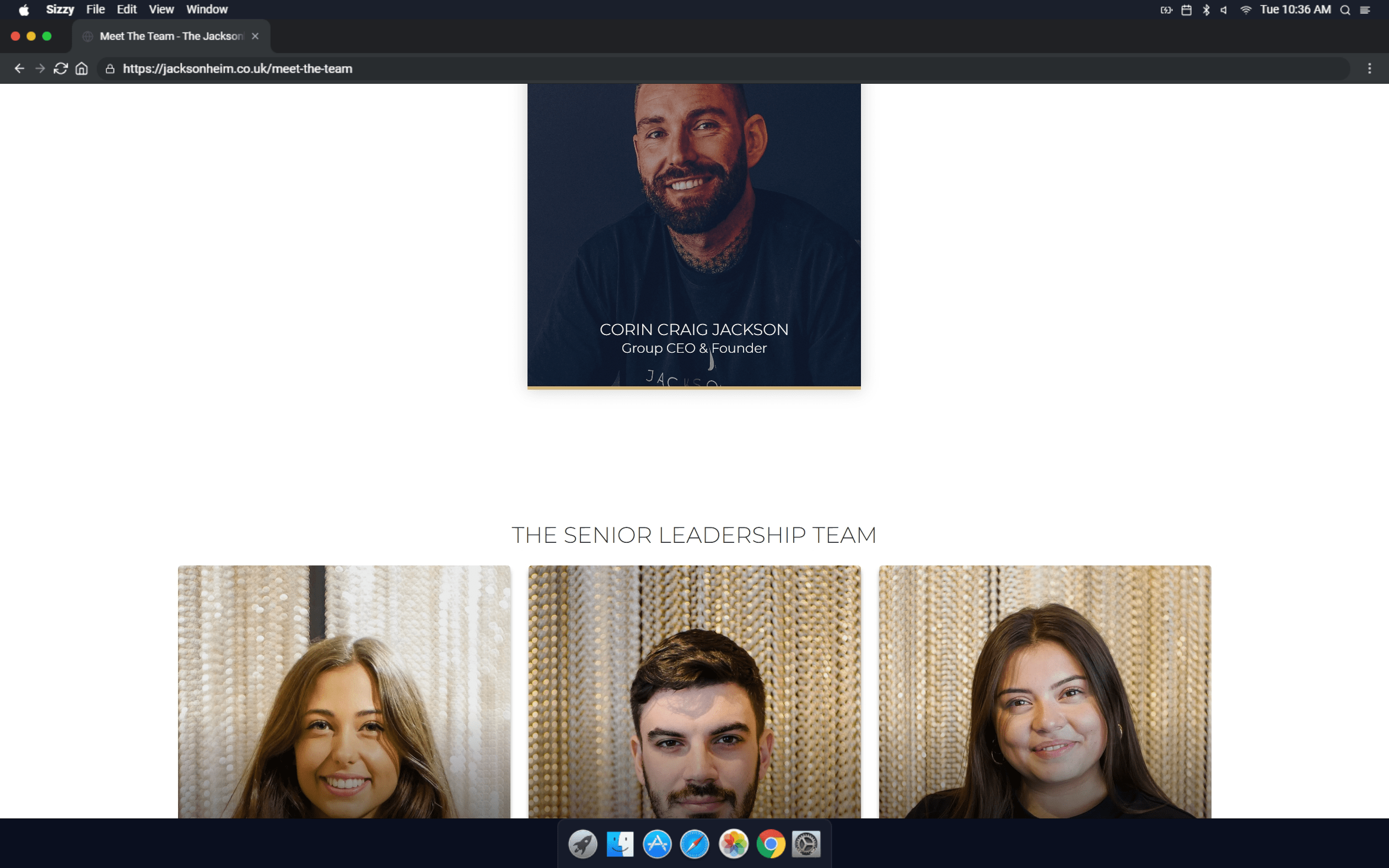
Task: Click the browser back arrow
Action: tap(19, 69)
